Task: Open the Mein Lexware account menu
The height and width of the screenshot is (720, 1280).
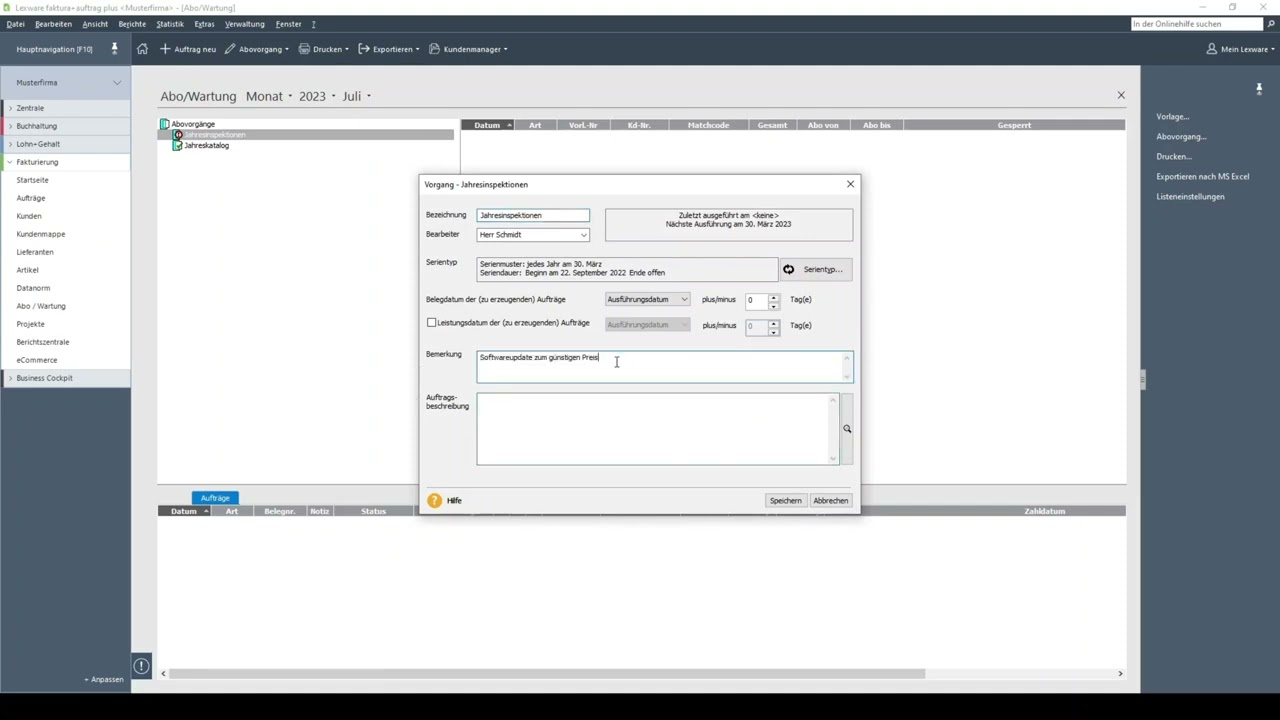Action: point(1240,49)
